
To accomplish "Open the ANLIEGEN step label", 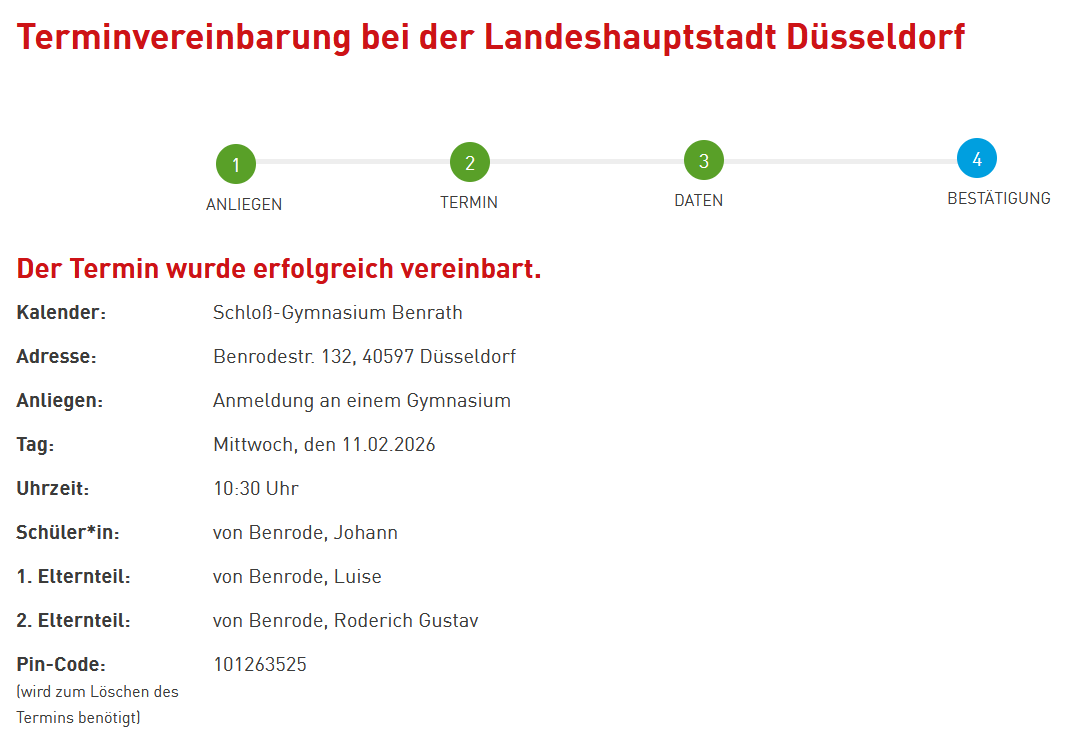I will (244, 204).
